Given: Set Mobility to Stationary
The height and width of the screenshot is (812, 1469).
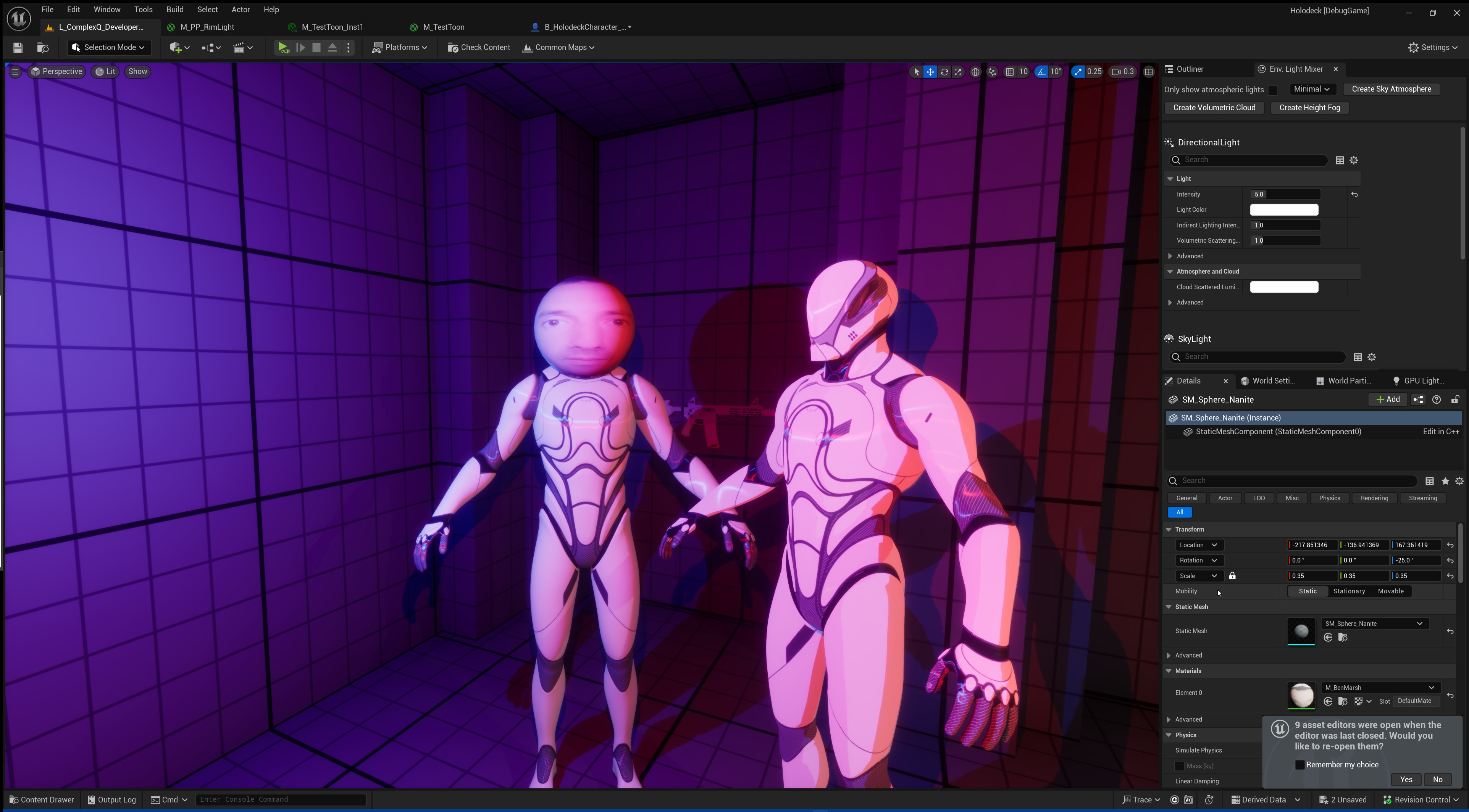Looking at the screenshot, I should pos(1349,591).
